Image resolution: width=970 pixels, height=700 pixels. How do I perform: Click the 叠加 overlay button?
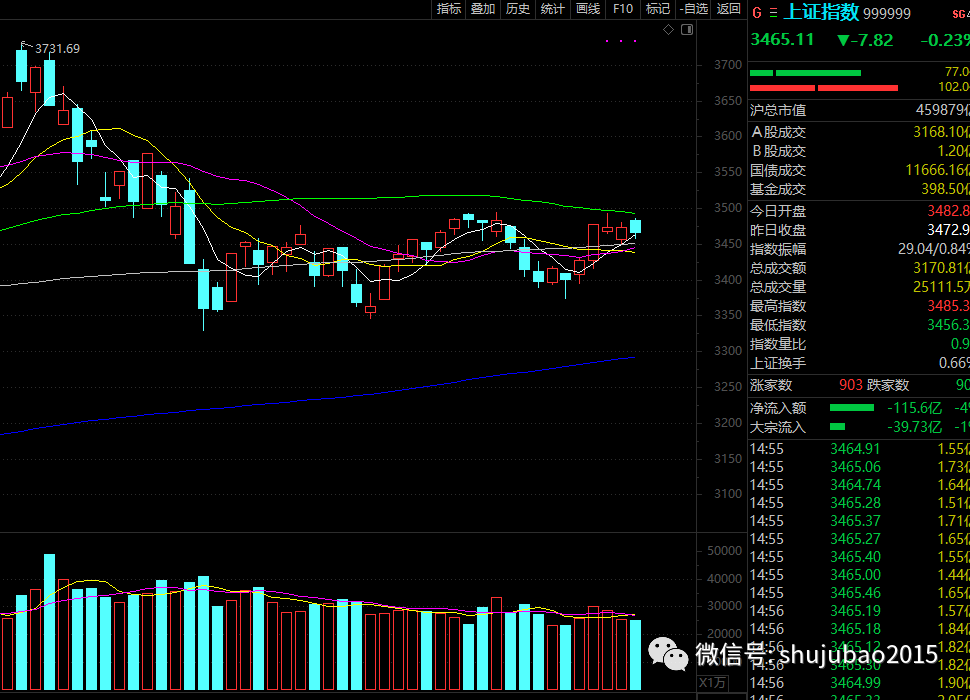click(x=483, y=9)
